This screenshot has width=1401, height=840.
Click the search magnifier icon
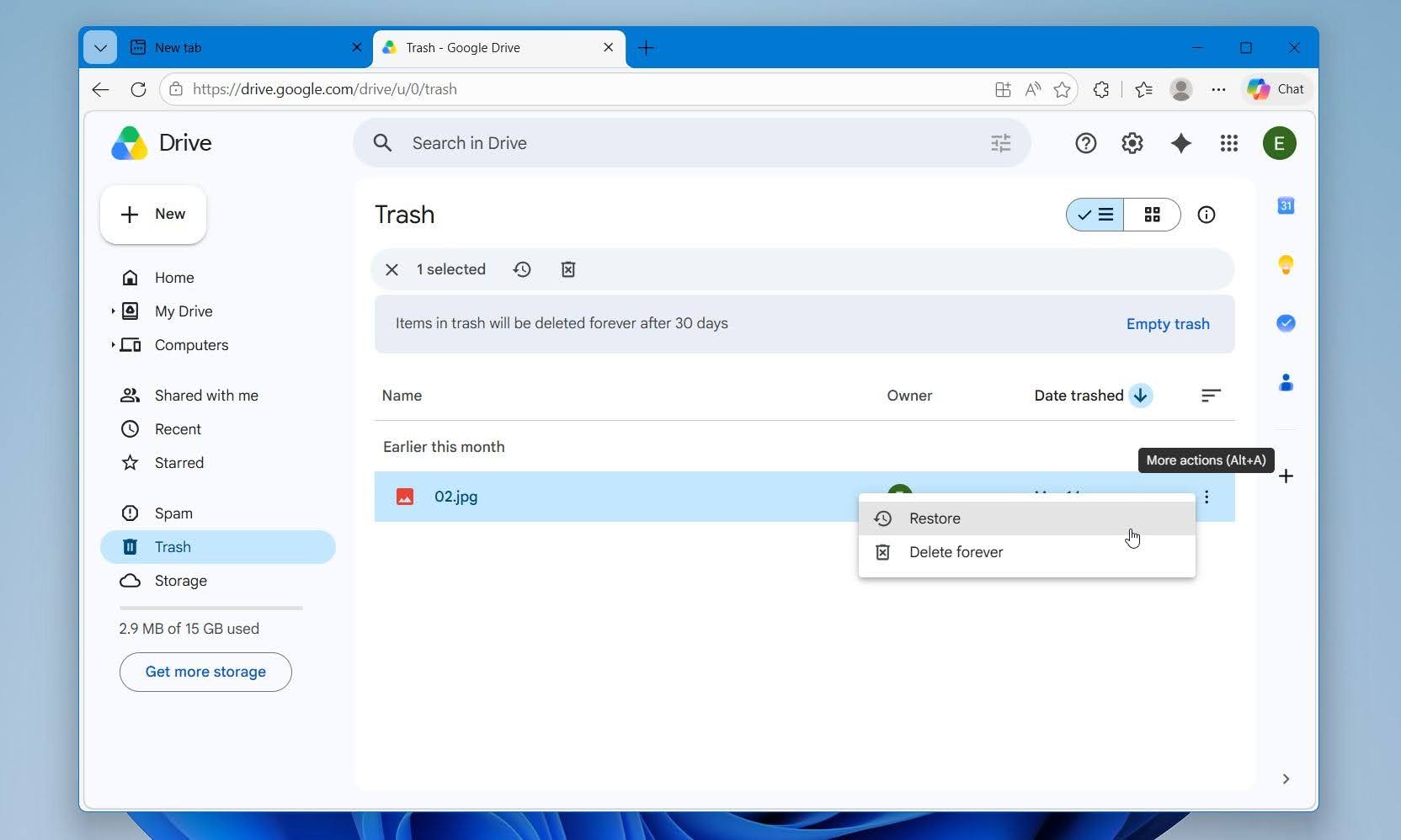point(383,143)
